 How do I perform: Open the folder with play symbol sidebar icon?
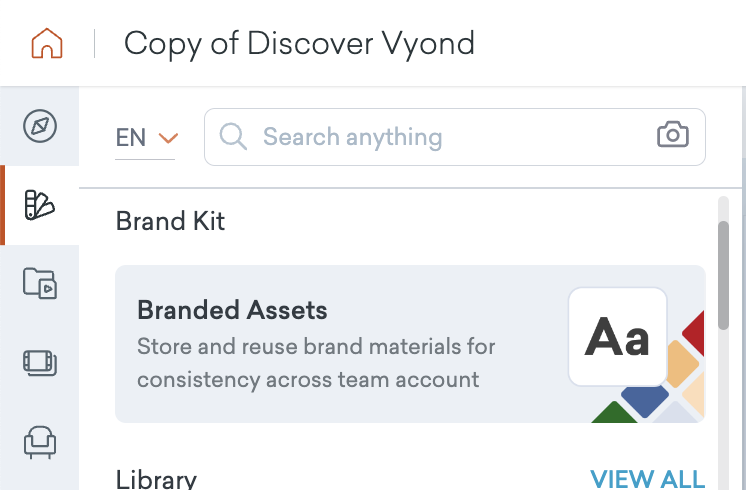point(40,284)
